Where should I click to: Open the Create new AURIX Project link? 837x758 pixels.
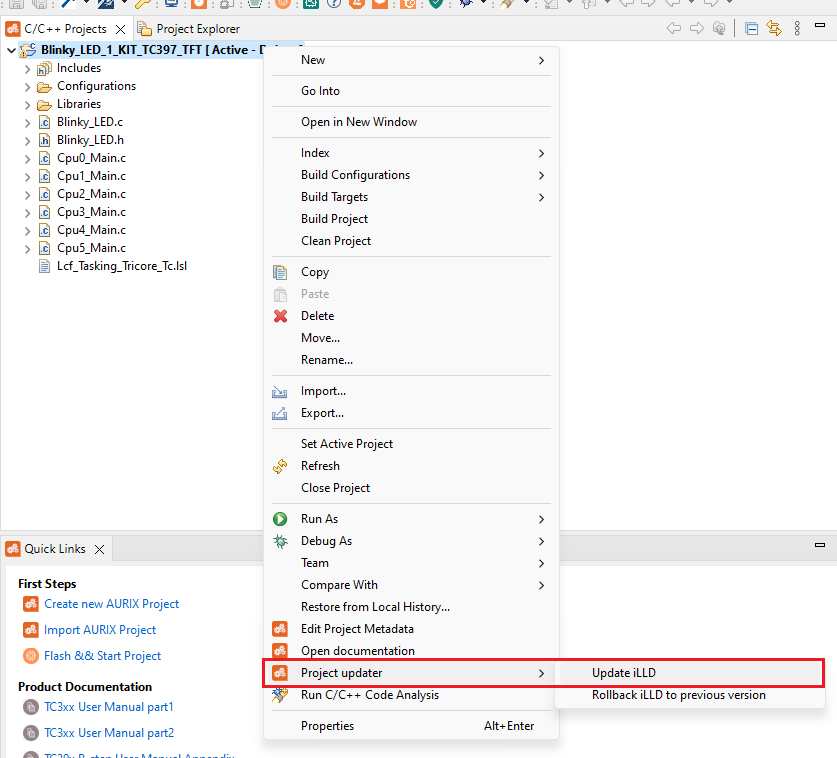[x=111, y=604]
